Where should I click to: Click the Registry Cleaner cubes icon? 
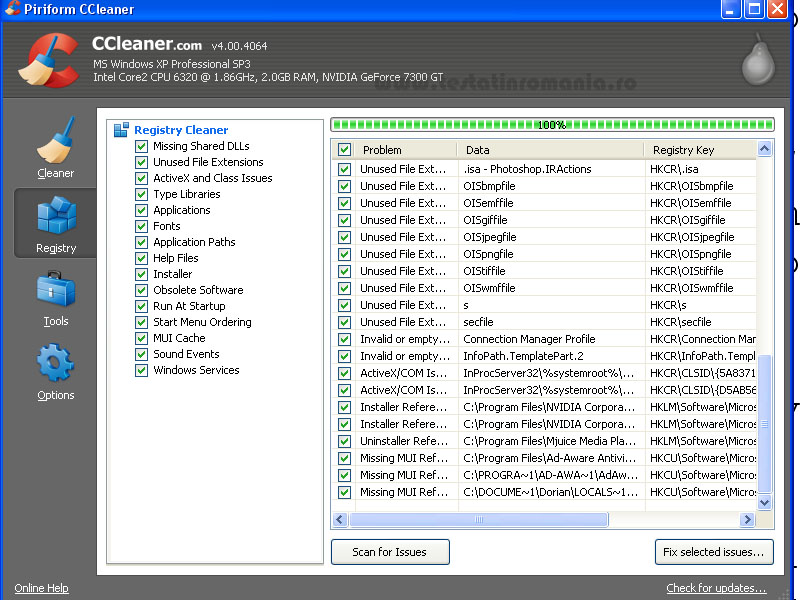pyautogui.click(x=121, y=130)
